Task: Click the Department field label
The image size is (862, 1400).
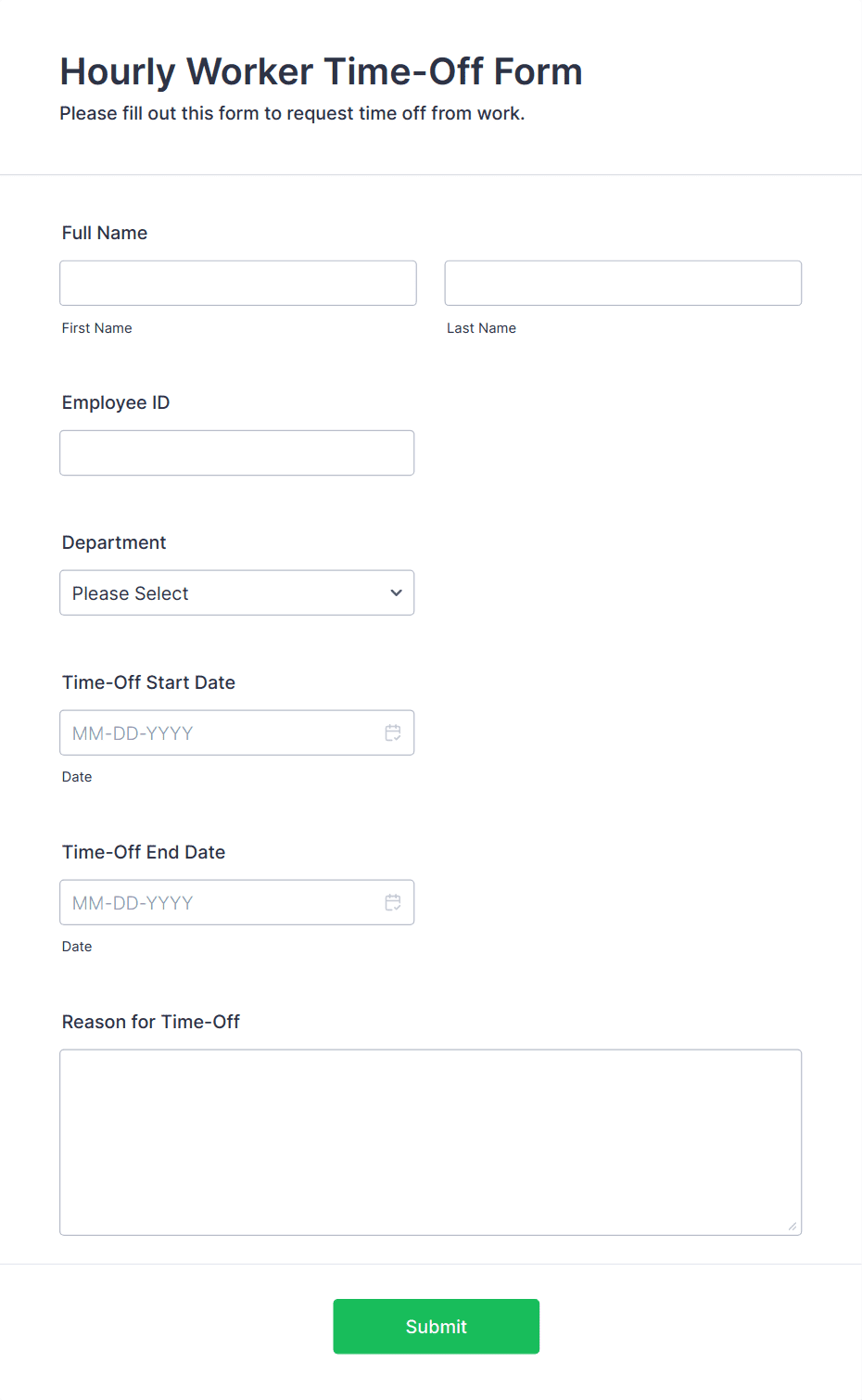Action: click(x=114, y=542)
